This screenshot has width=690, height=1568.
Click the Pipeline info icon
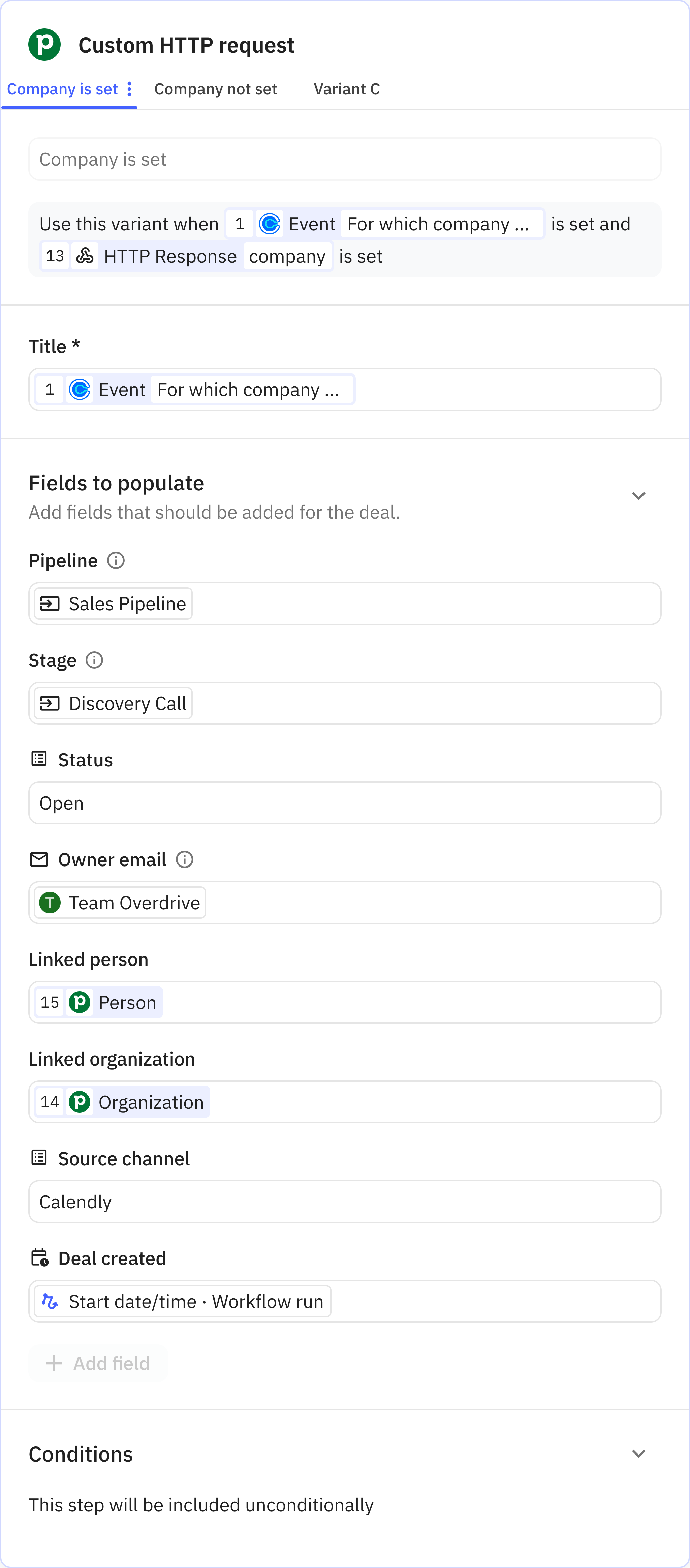tap(116, 560)
